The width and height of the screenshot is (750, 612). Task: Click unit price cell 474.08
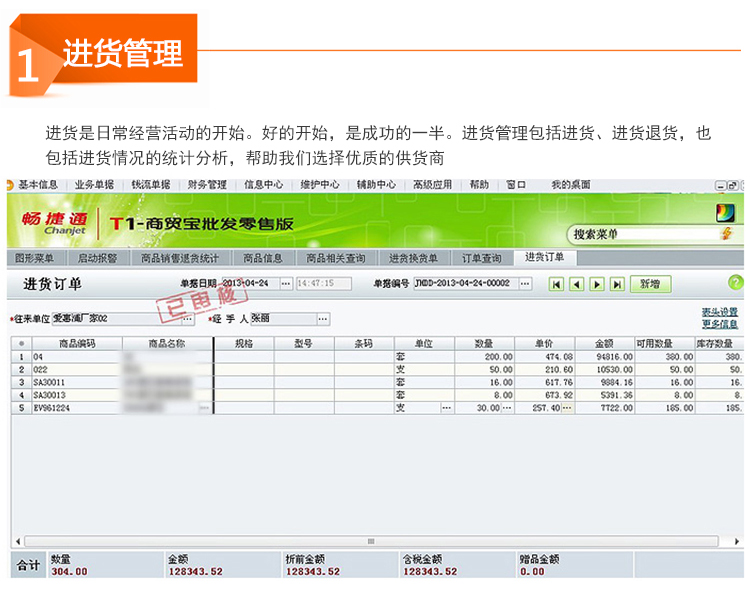pyautogui.click(x=544, y=357)
